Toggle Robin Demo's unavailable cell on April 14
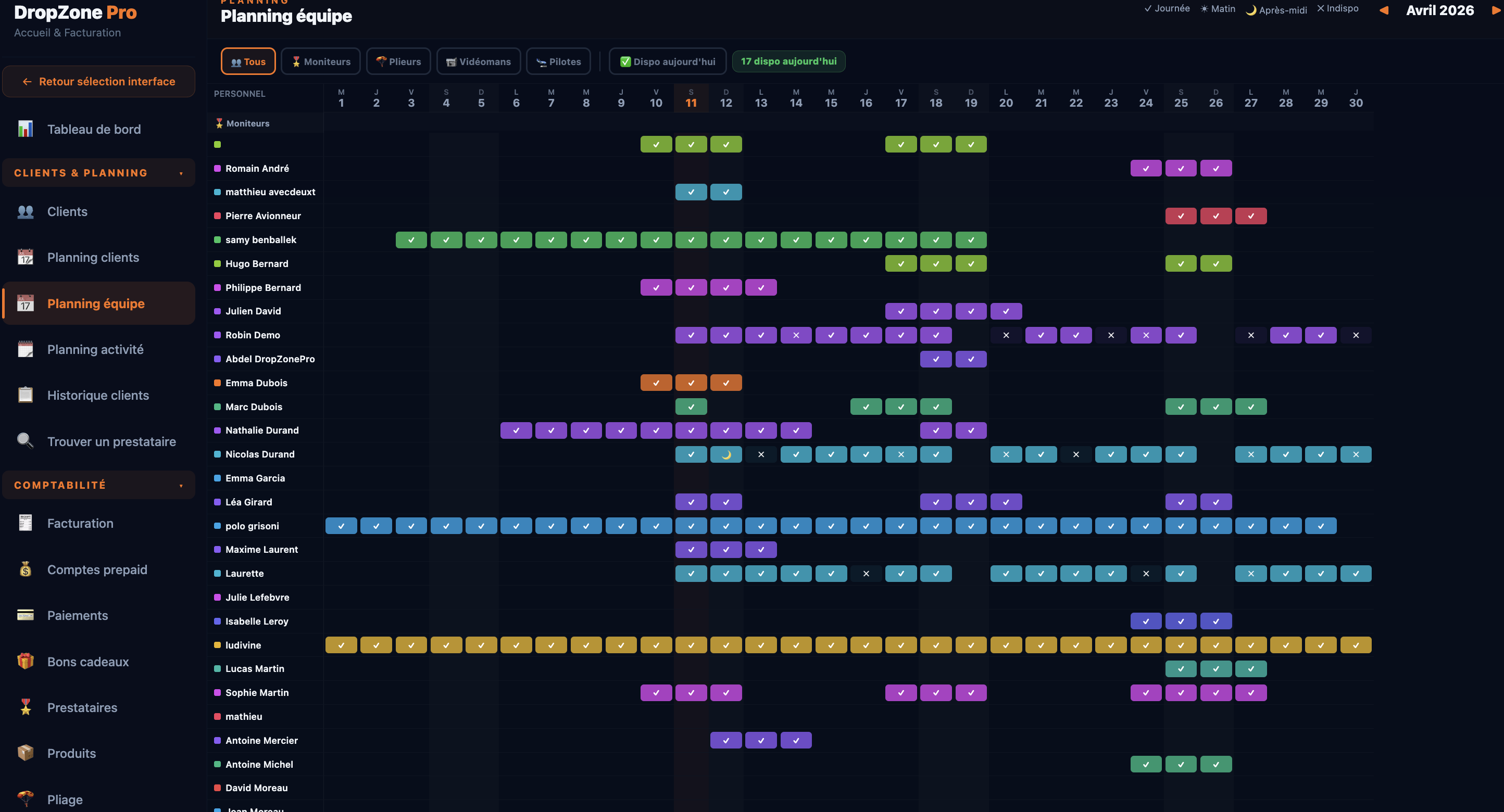The image size is (1504, 812). point(796,335)
